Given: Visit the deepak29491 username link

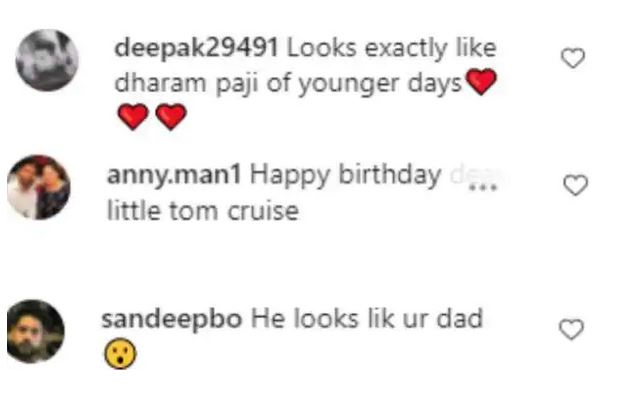Looking at the screenshot, I should (196, 49).
